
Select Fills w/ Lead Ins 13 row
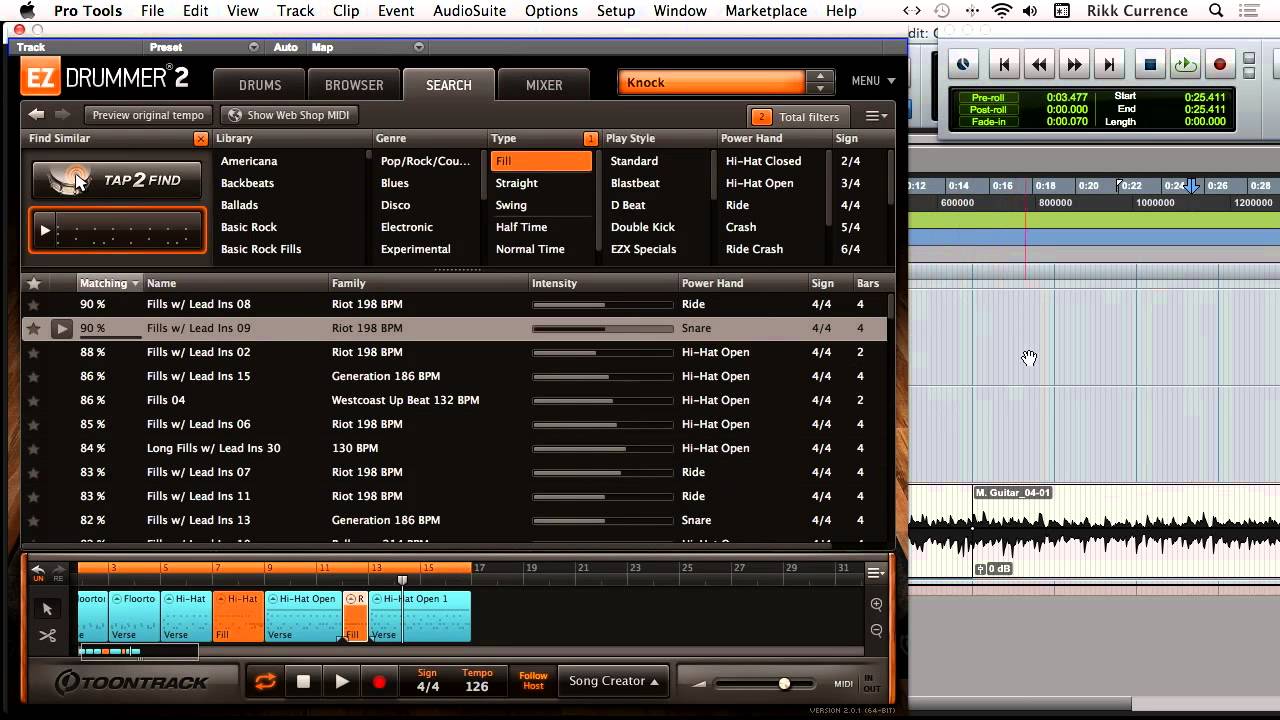[454, 520]
